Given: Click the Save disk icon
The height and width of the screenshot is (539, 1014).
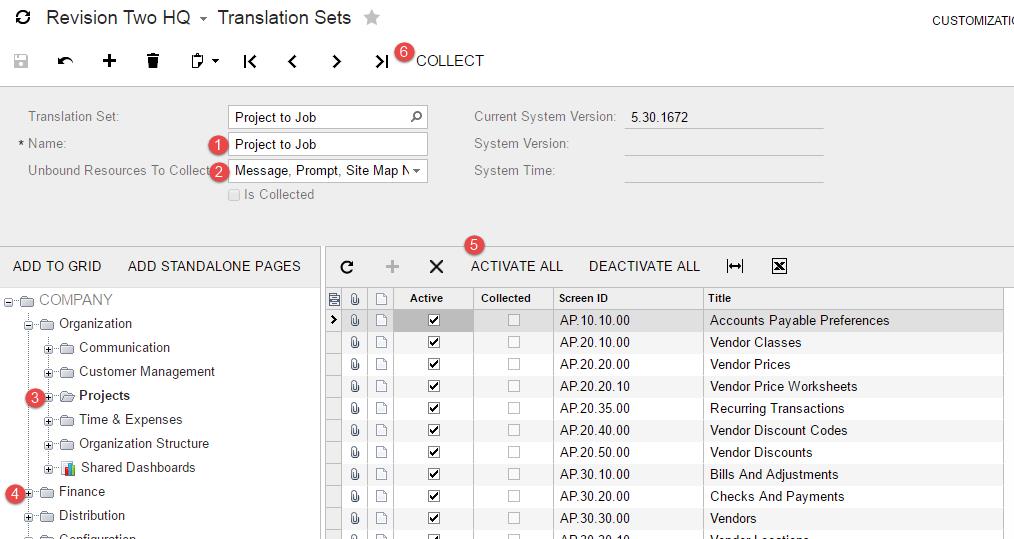Looking at the screenshot, I should point(21,61).
